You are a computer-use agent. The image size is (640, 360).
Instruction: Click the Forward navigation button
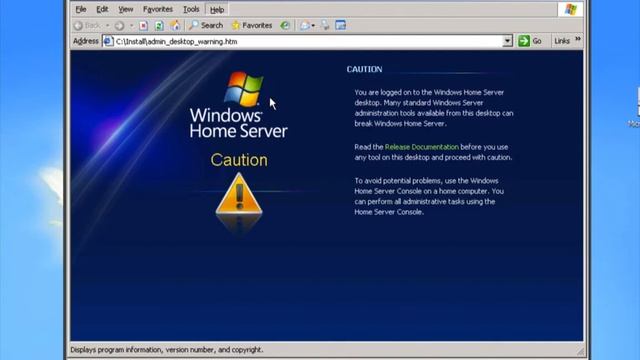pyautogui.click(x=120, y=26)
